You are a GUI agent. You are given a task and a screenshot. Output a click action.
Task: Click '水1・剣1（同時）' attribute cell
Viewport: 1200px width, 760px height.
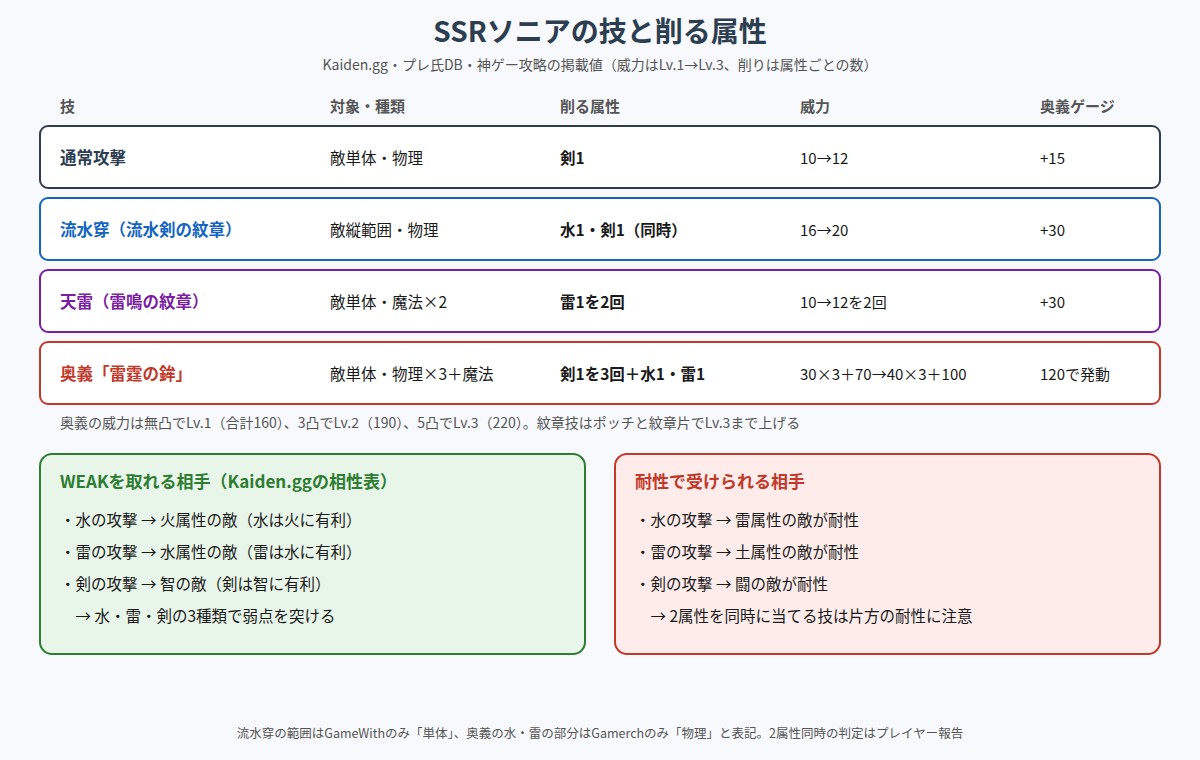tap(619, 230)
